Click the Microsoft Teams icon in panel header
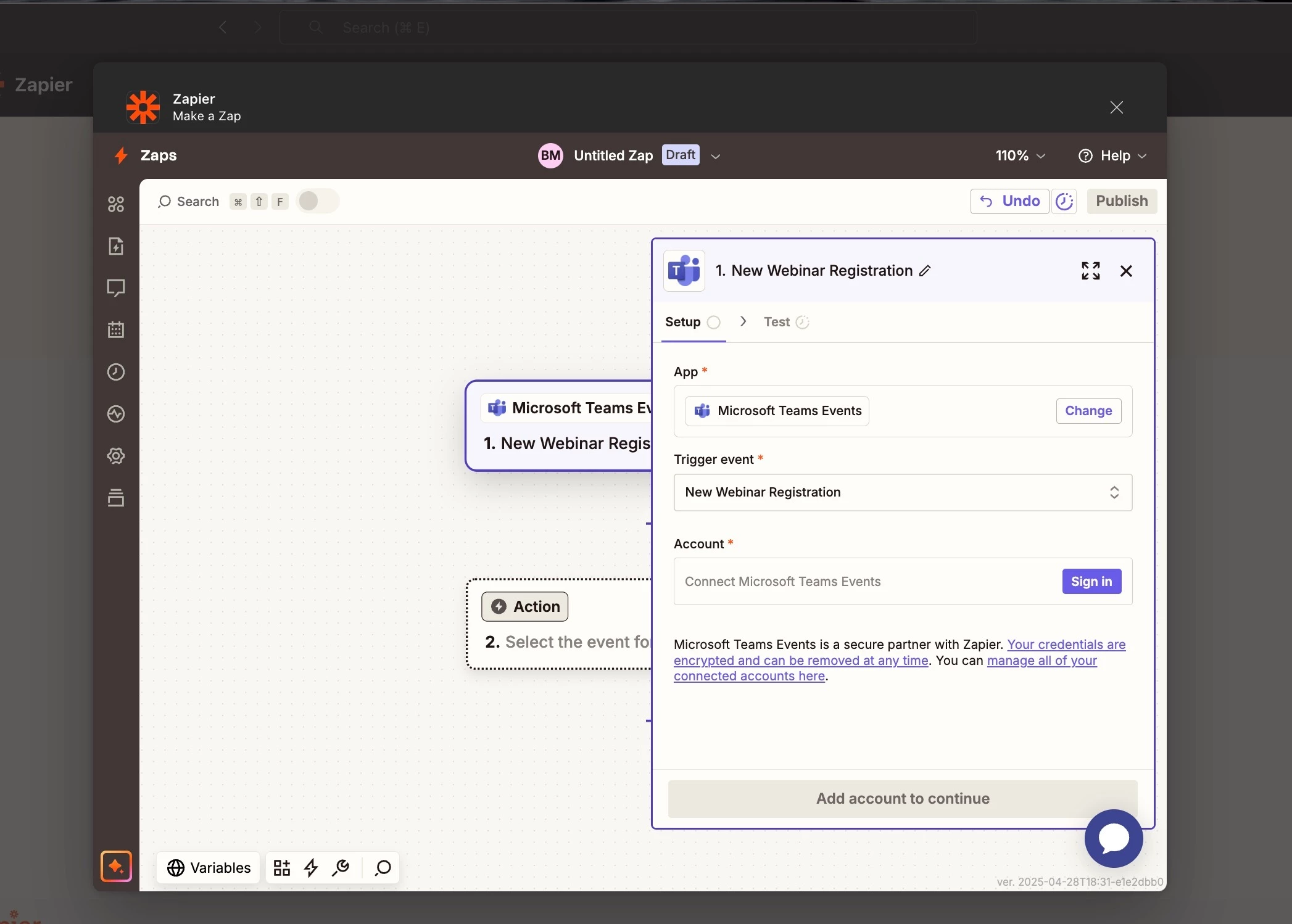 684,271
